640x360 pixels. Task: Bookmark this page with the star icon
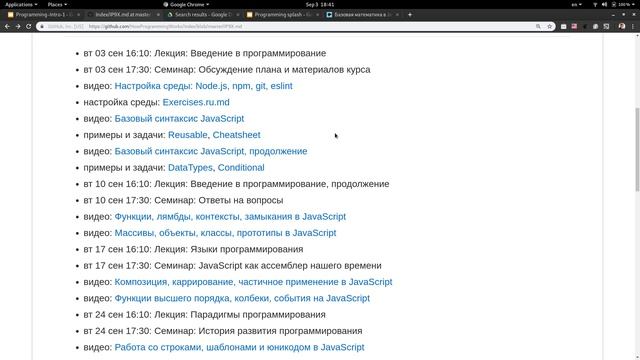pos(549,26)
